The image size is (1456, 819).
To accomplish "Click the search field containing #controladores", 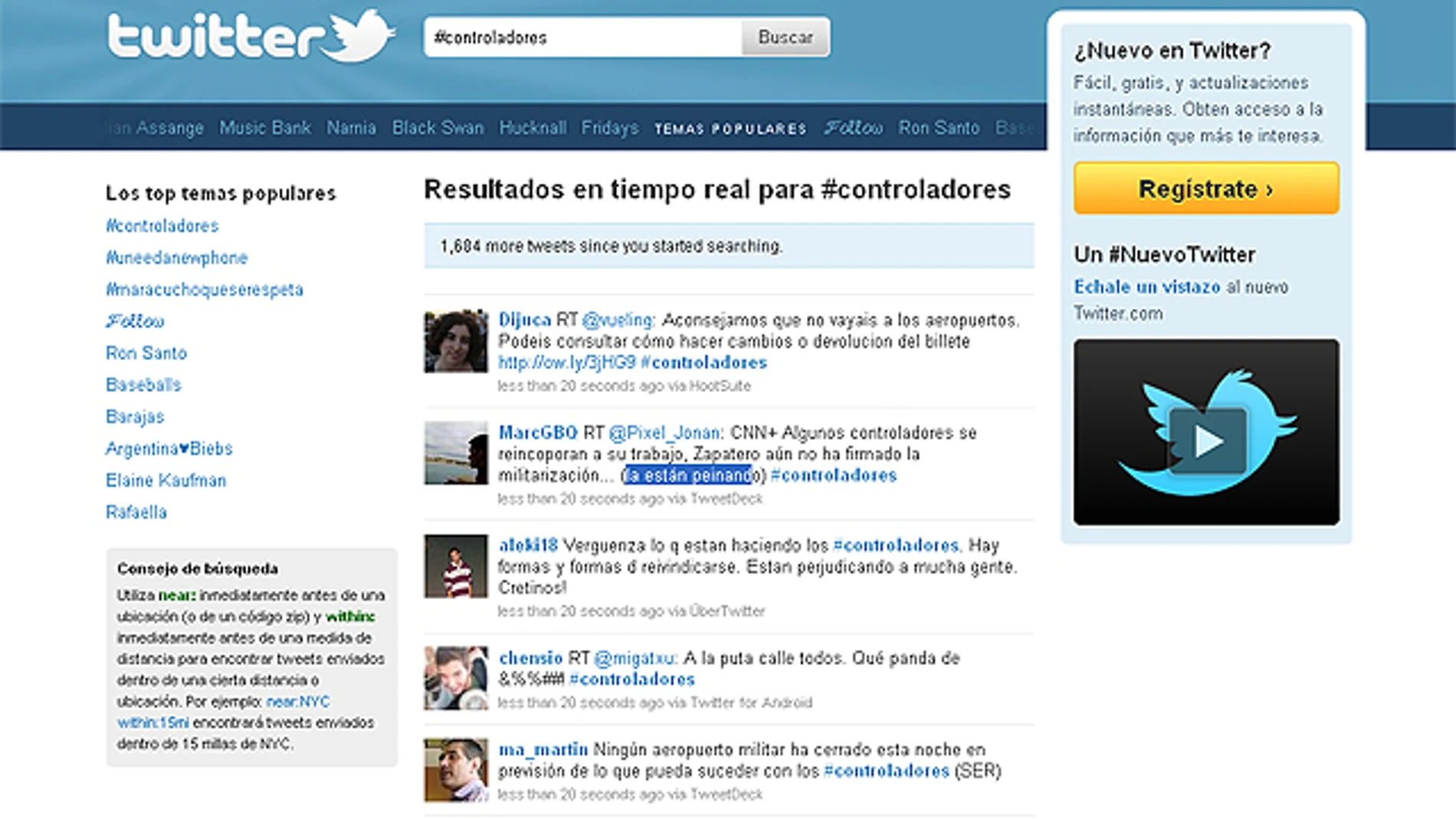I will pos(583,37).
